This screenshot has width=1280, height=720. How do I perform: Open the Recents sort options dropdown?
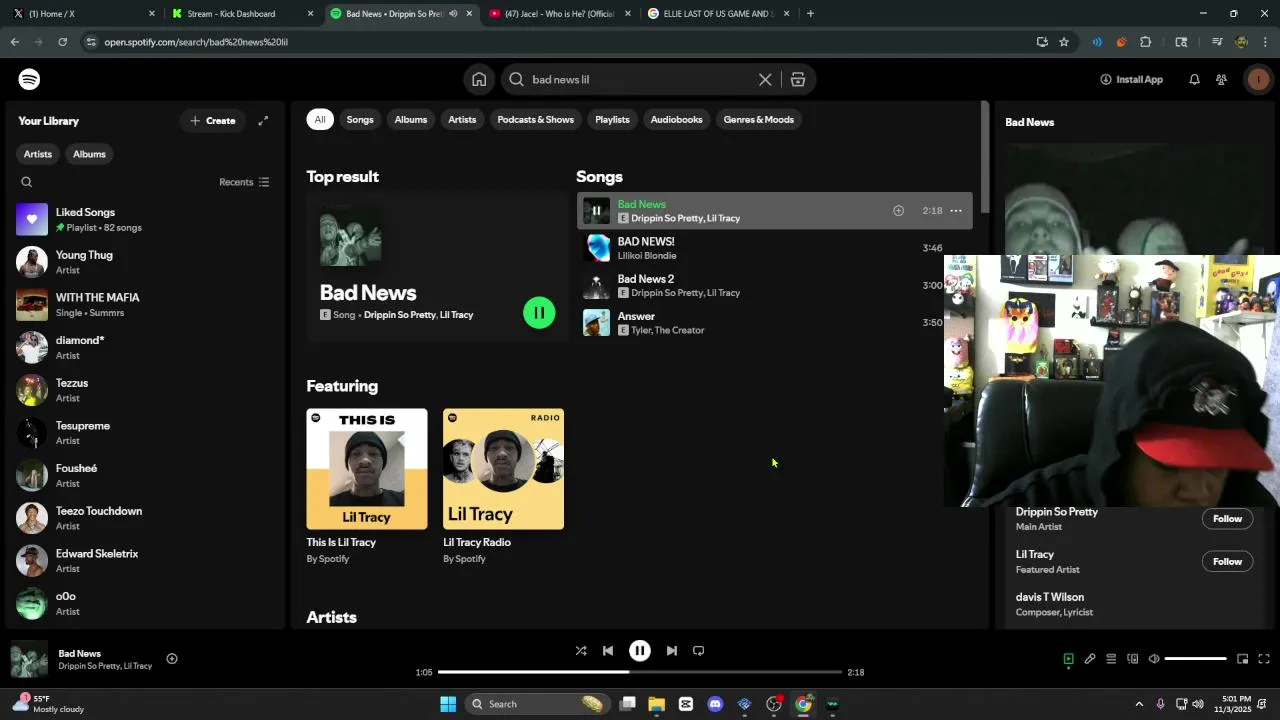click(x=244, y=182)
